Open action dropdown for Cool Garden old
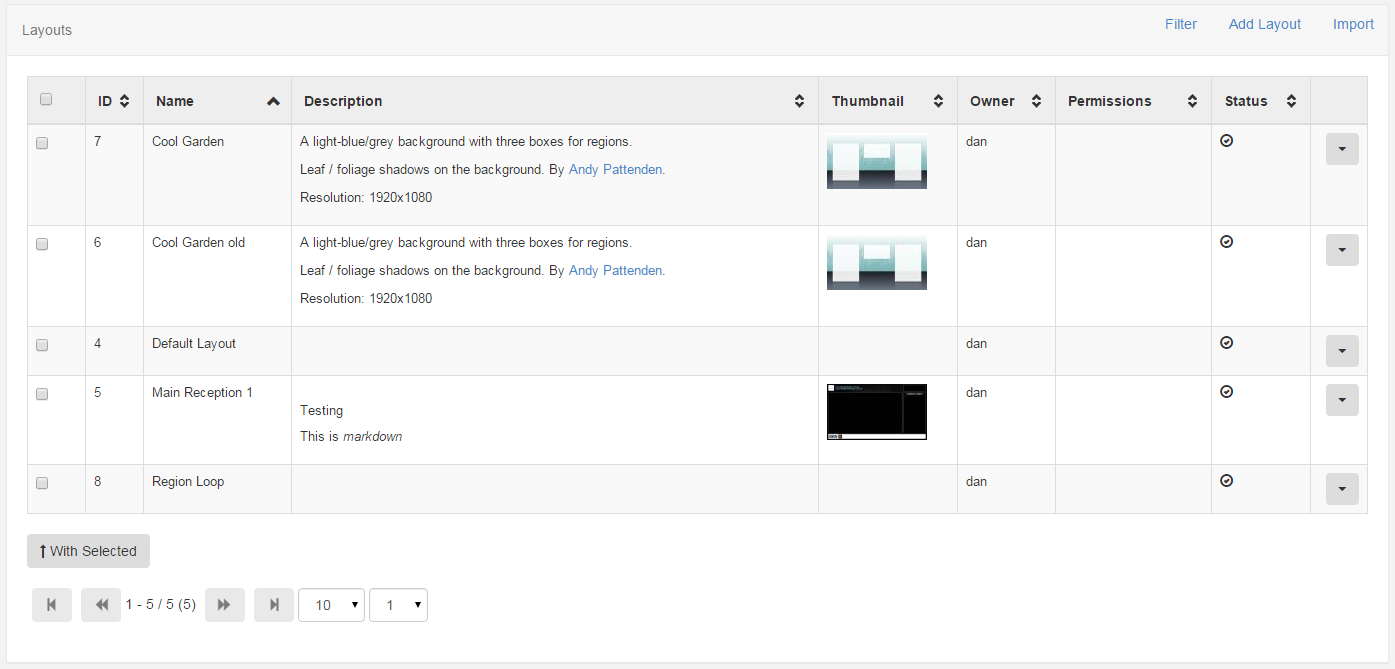 [x=1342, y=250]
